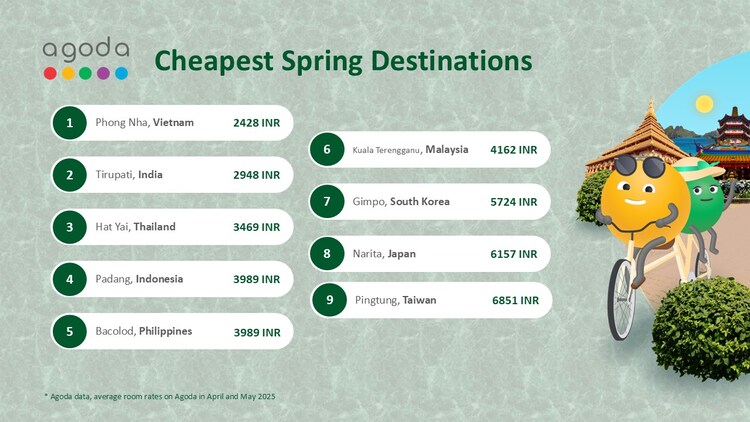Click the Cheapest Spring Destinations heading

[x=343, y=62]
